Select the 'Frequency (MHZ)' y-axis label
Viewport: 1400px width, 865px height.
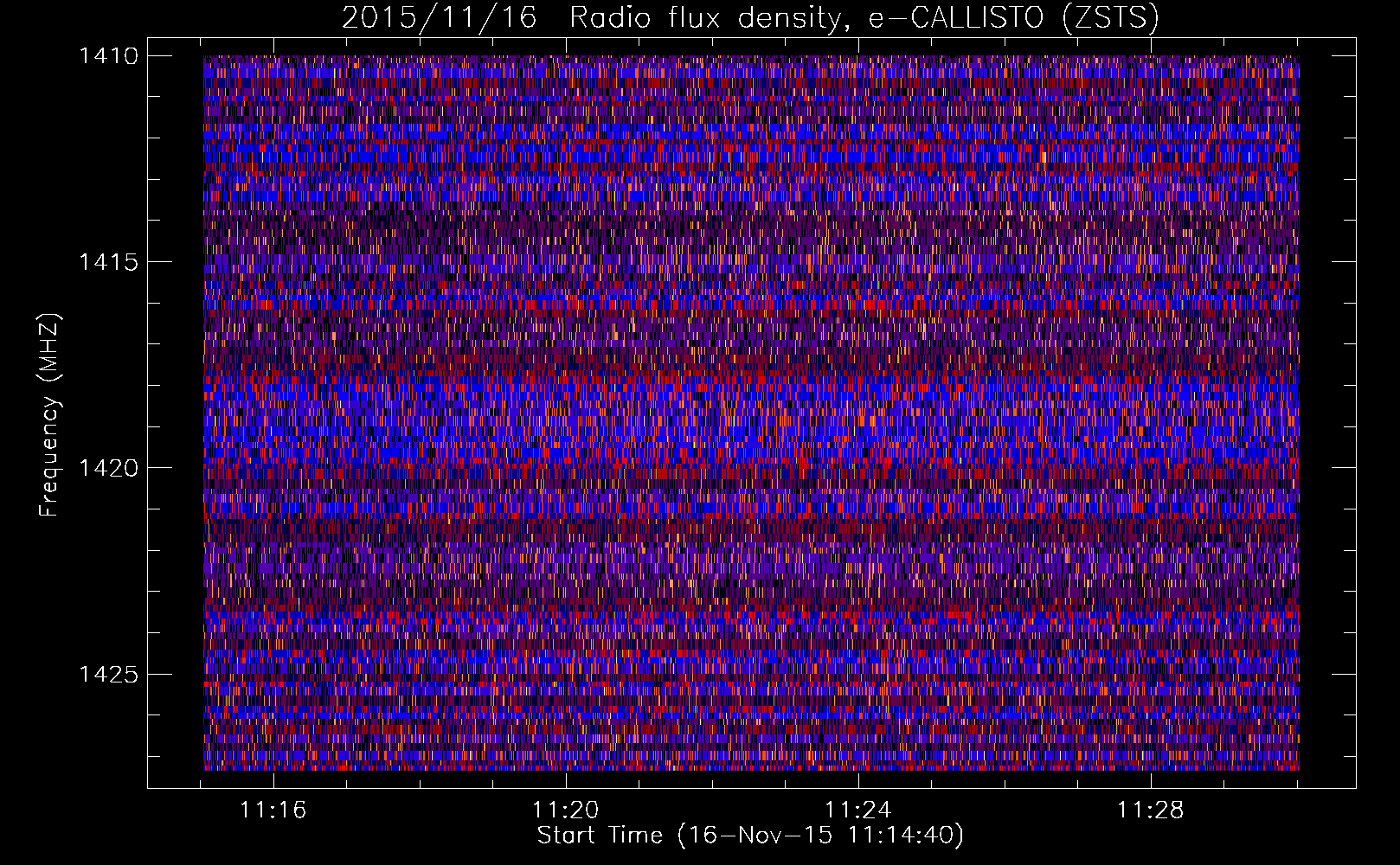coord(49,415)
